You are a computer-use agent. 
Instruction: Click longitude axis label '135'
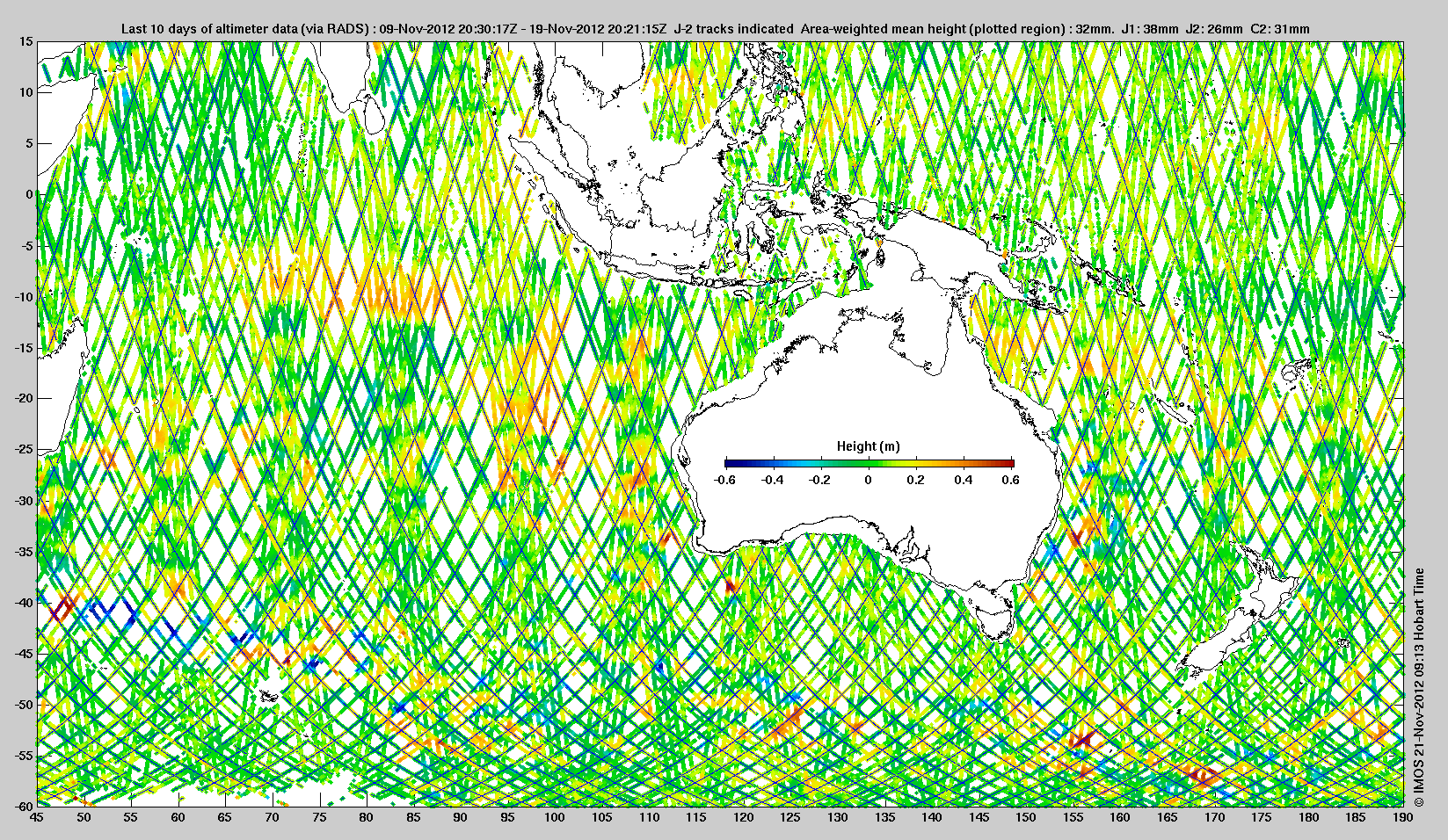point(884,817)
